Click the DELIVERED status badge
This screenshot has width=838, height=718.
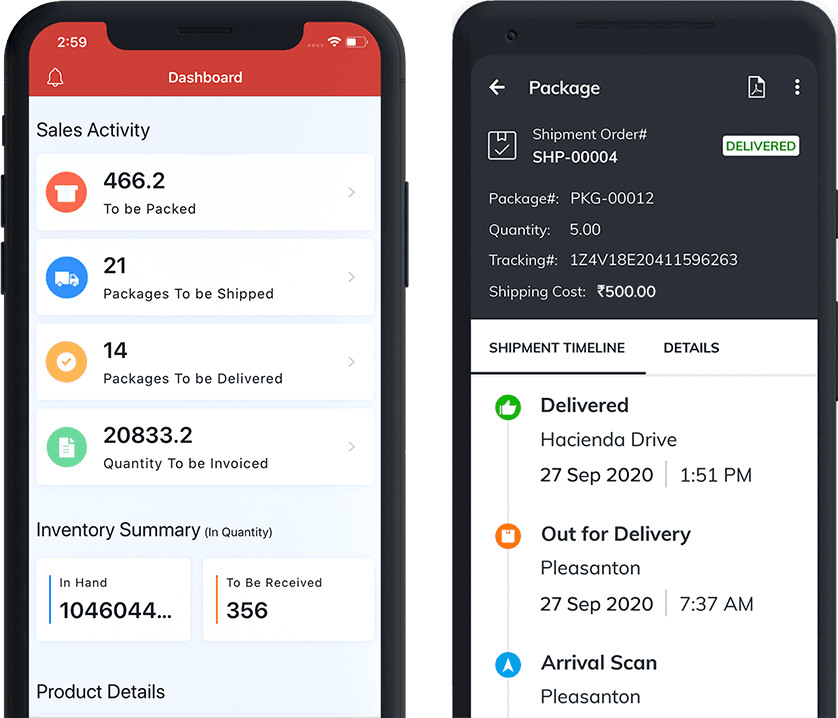pos(761,145)
